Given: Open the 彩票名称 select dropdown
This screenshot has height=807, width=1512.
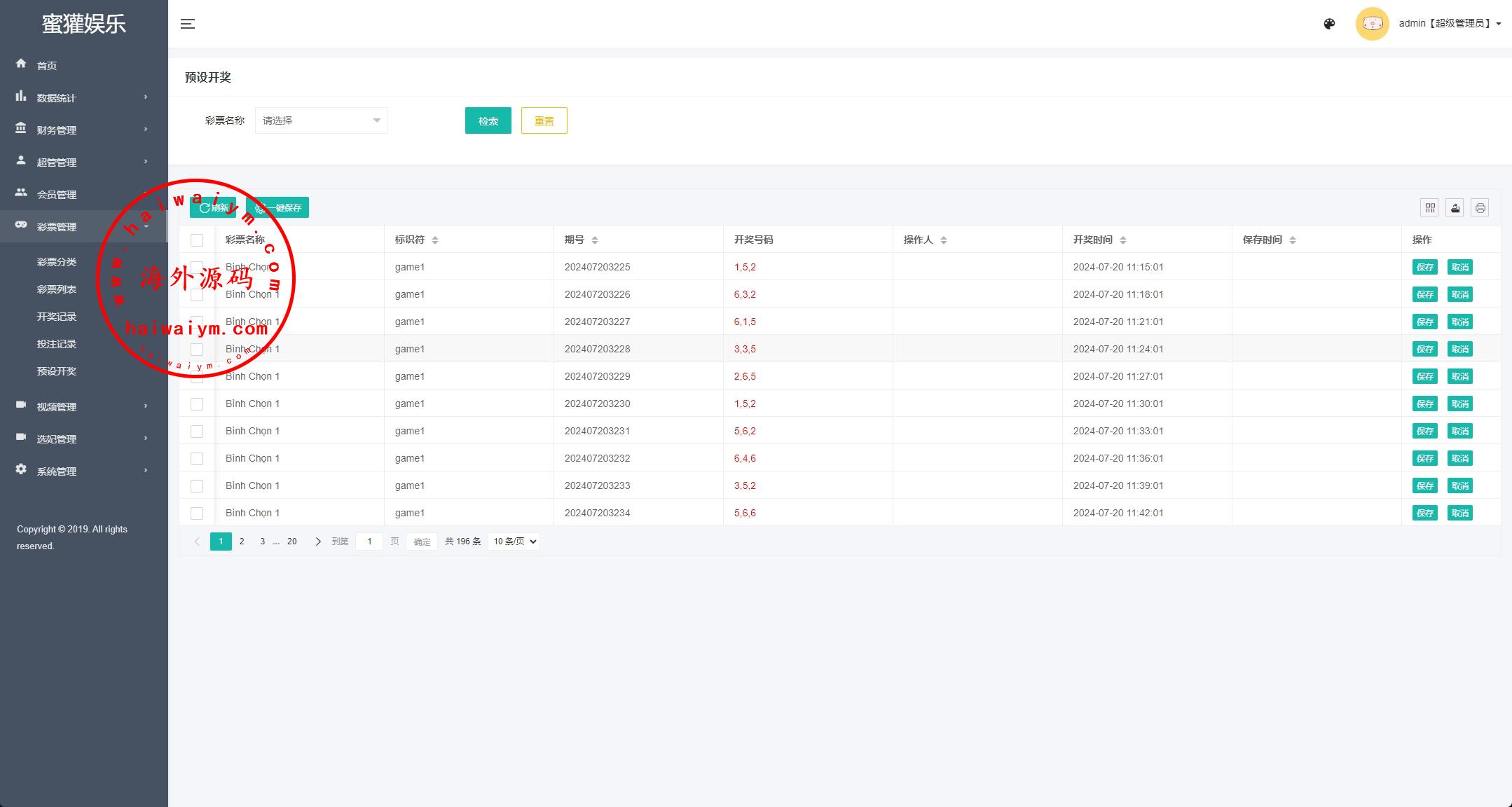Looking at the screenshot, I should (x=321, y=120).
